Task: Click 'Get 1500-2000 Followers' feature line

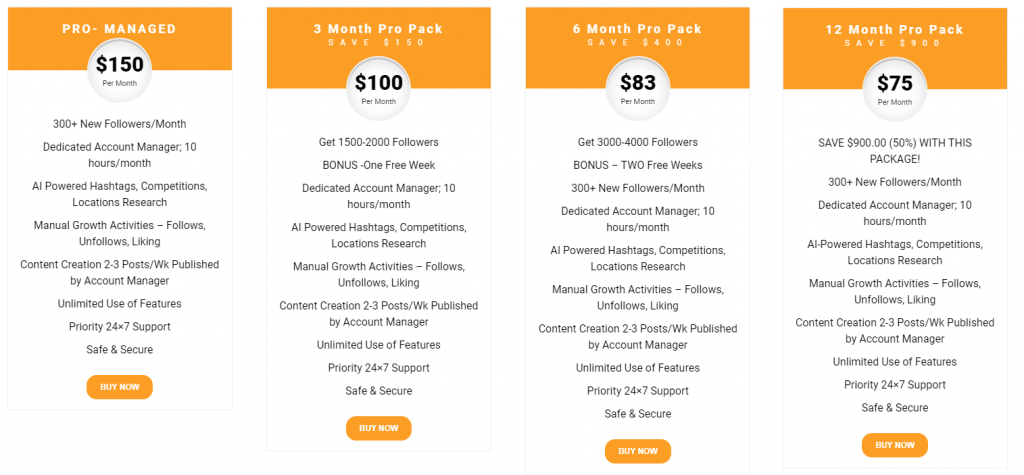Action: [378, 142]
